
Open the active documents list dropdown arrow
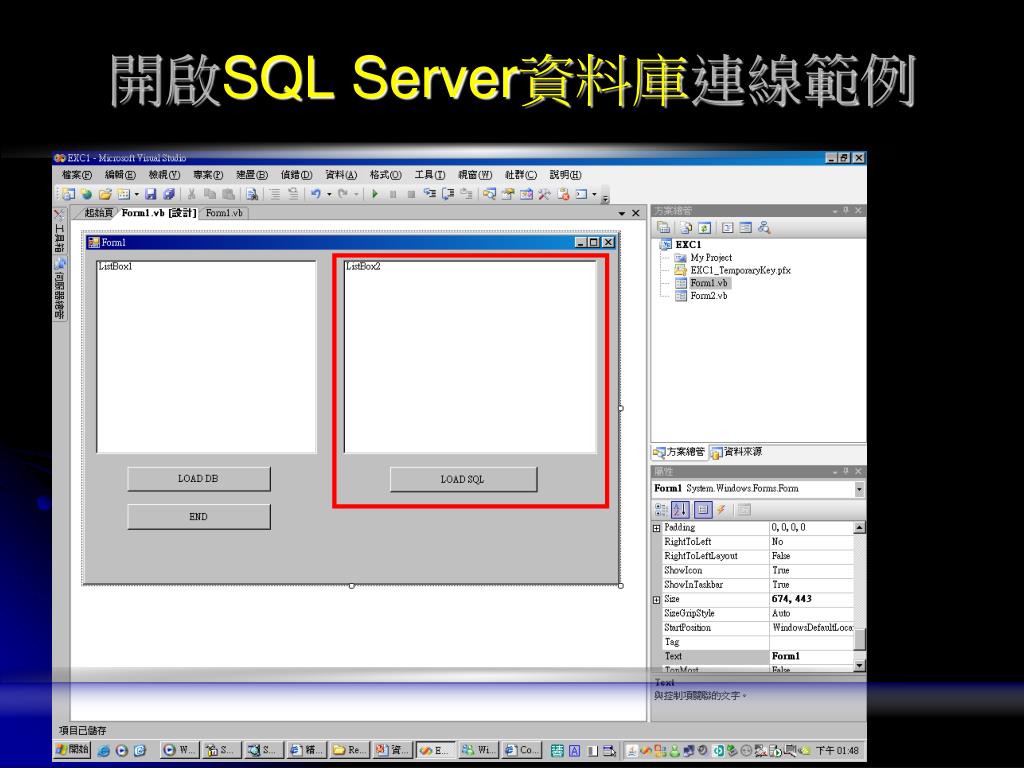pyautogui.click(x=622, y=214)
